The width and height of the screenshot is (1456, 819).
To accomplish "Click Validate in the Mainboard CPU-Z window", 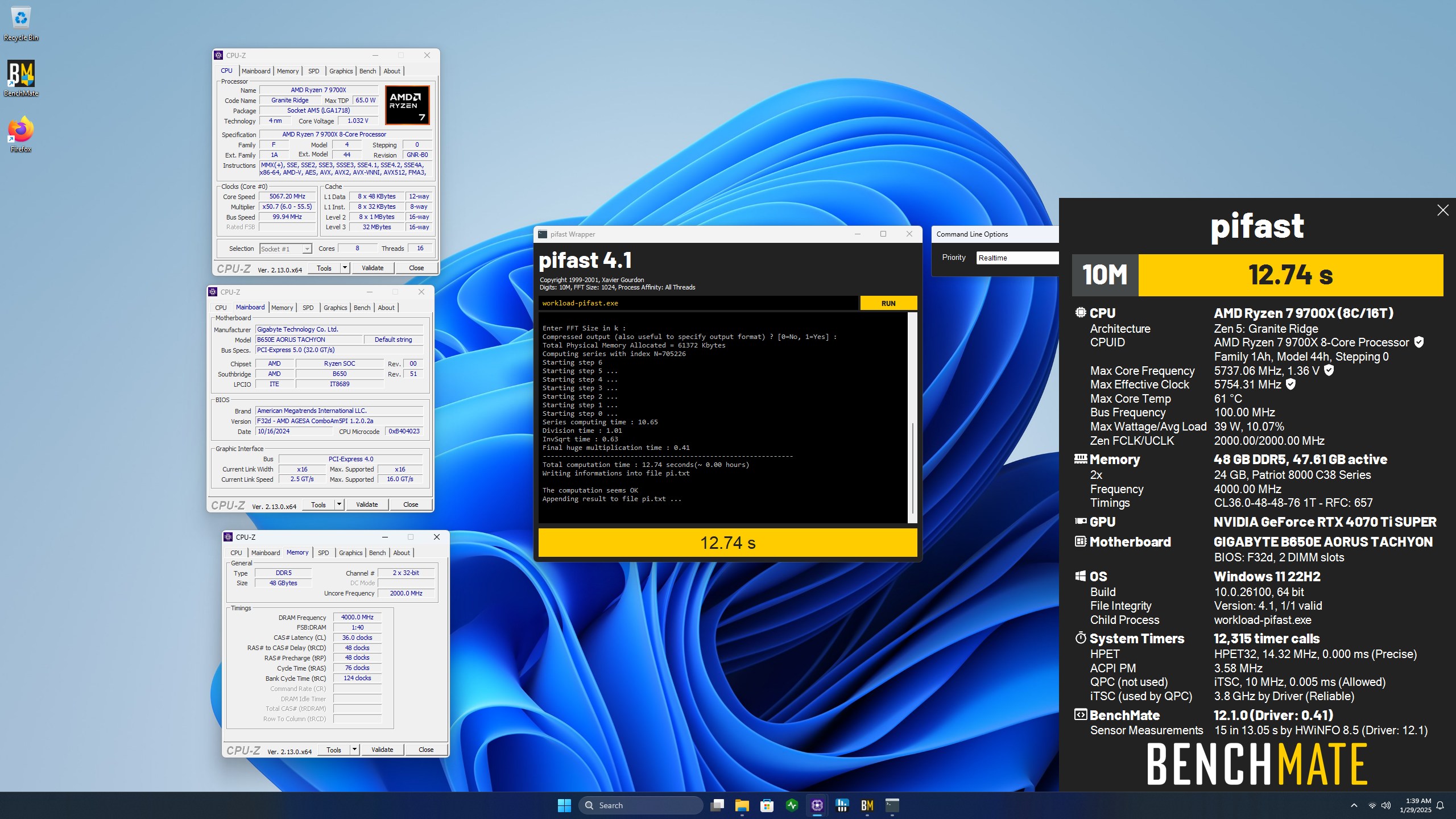I will (367, 504).
